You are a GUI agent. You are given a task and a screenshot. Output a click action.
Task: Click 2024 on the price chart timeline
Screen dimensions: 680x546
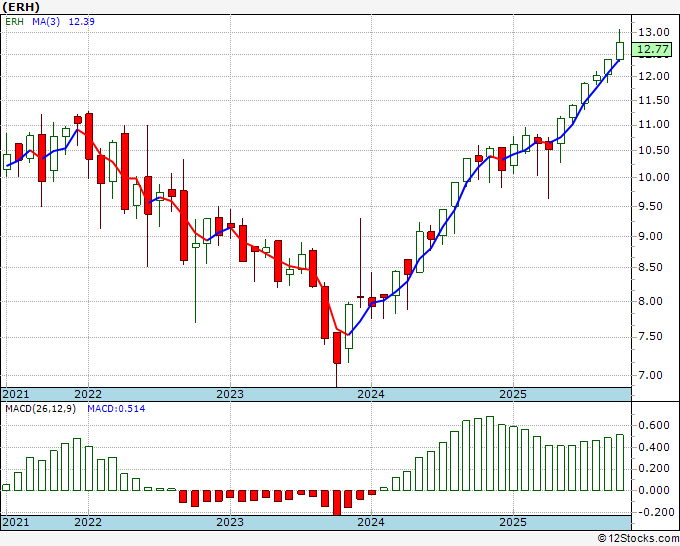(371, 394)
